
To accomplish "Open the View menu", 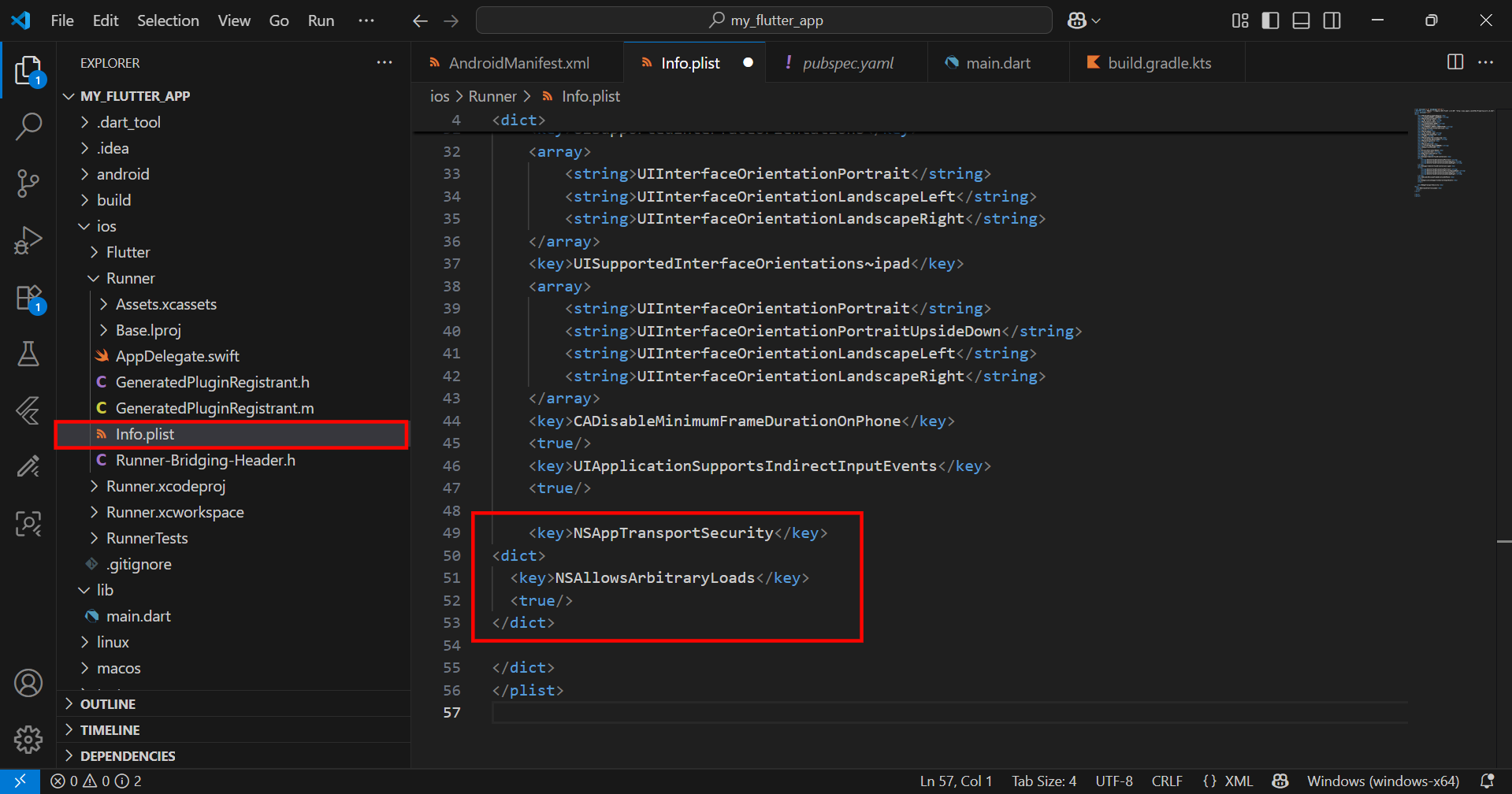I will coord(234,20).
